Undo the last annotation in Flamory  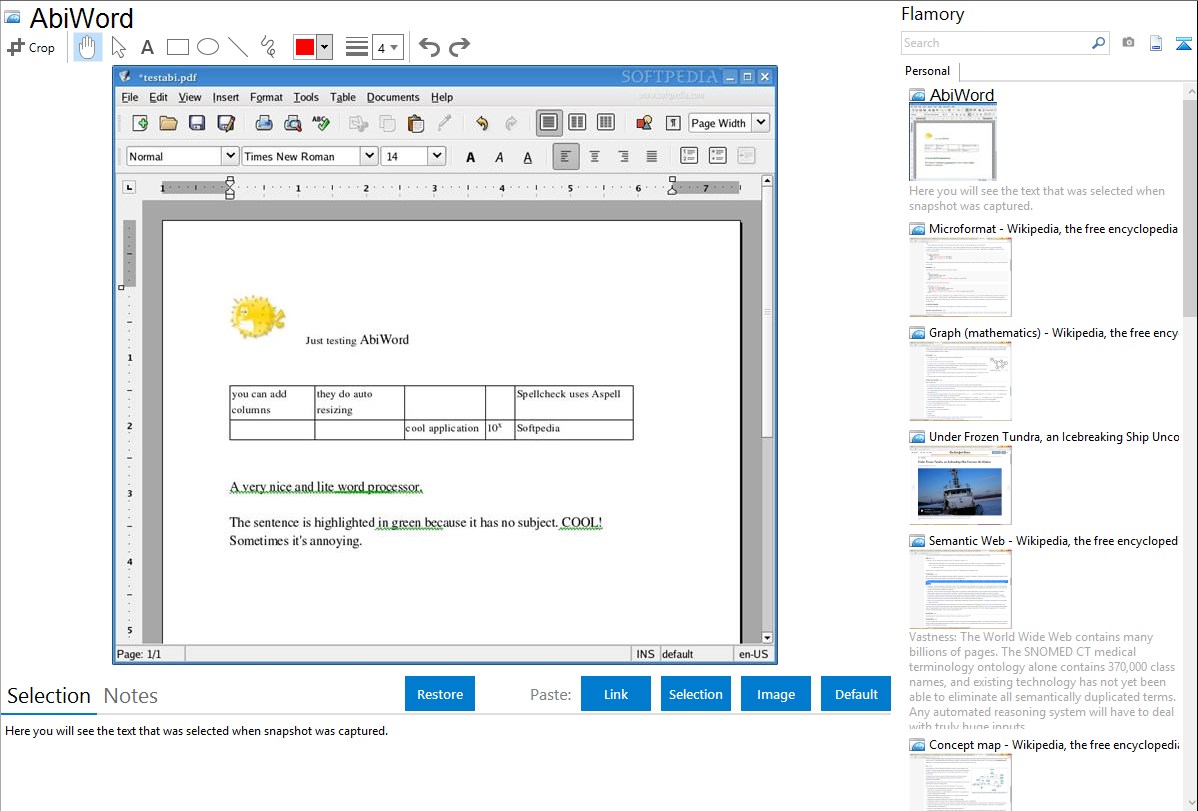pyautogui.click(x=429, y=47)
